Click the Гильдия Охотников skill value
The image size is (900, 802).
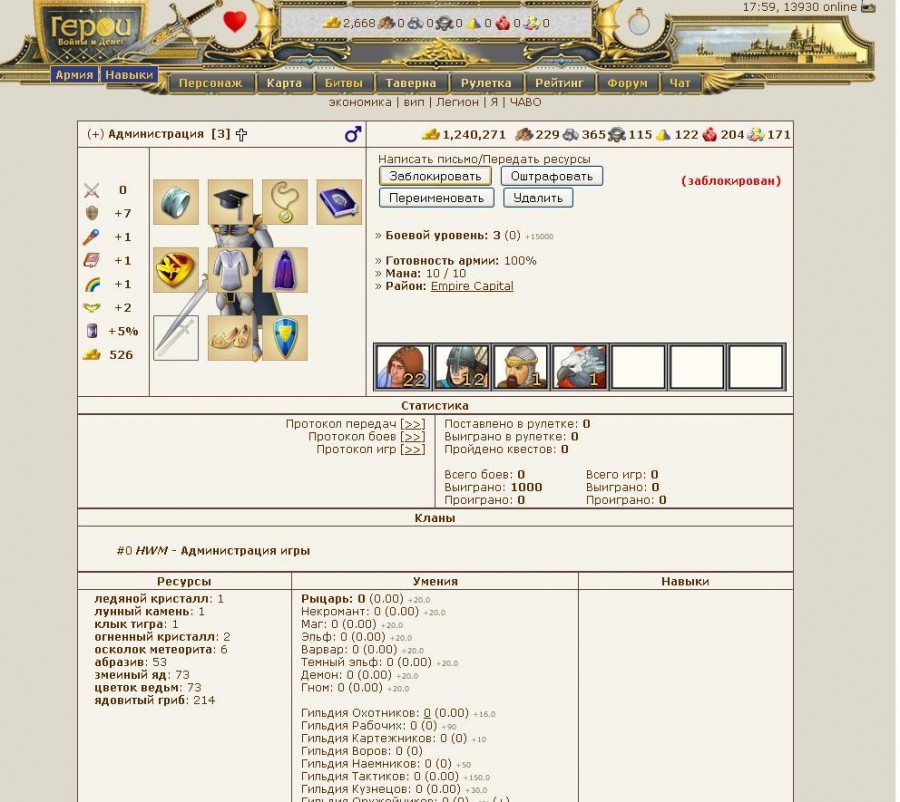coord(426,713)
